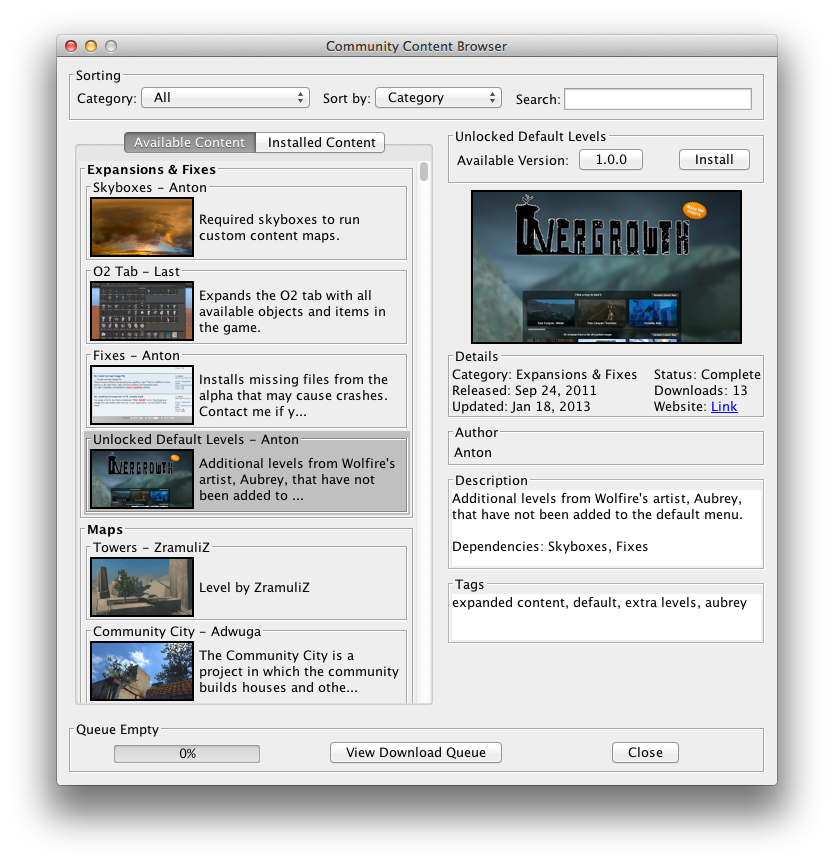The height and width of the screenshot is (864, 834).
Task: Click 'Updated: Jan 18, 2013' detail
Action: tap(521, 407)
